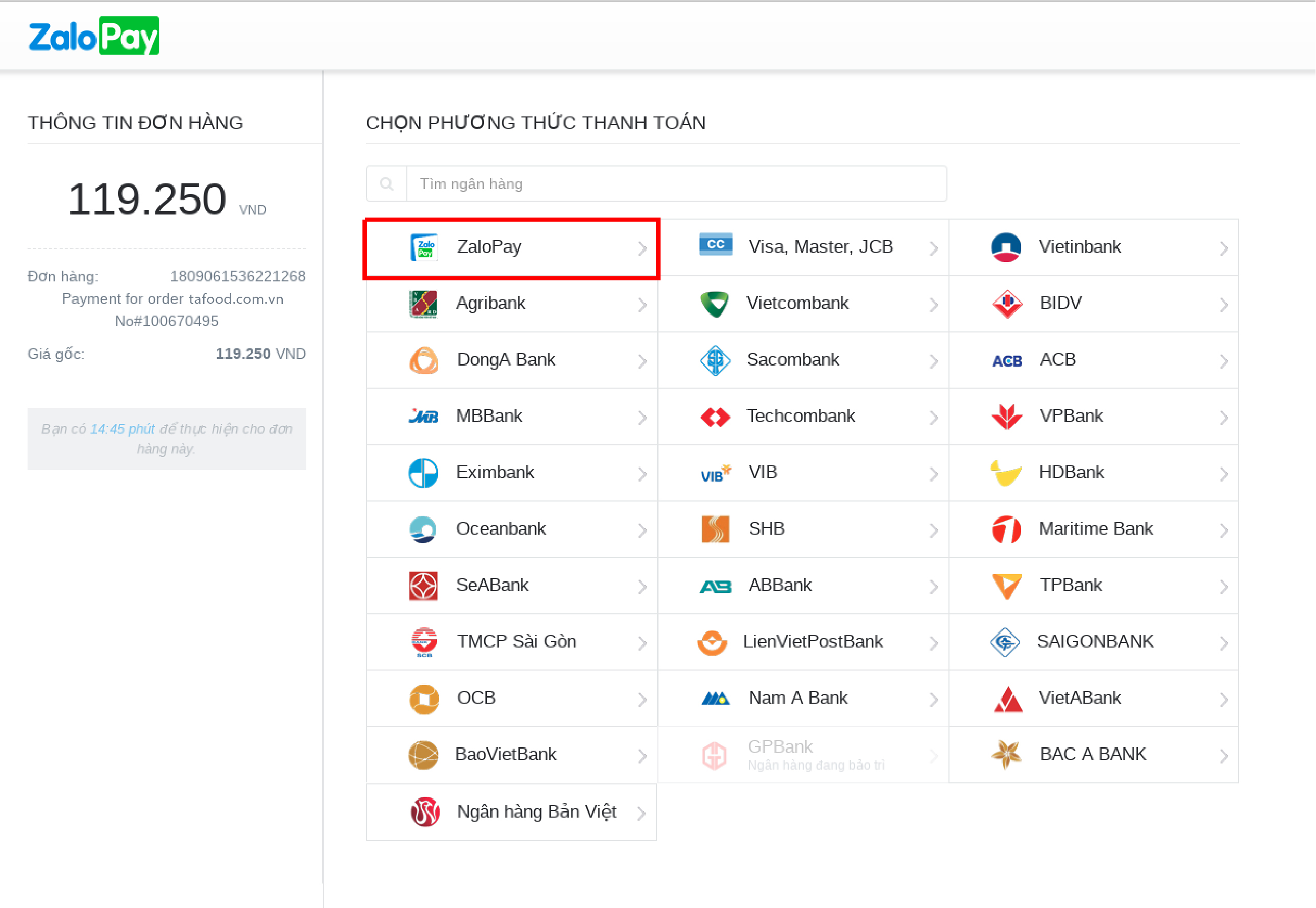This screenshot has height=908, width=1316.
Task: Open the Agribank row chevron
Action: [643, 305]
